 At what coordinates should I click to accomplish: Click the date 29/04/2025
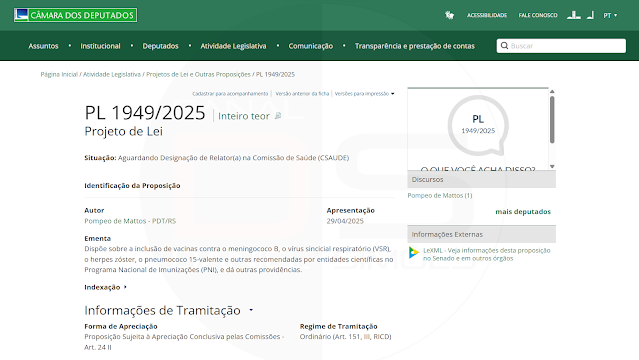tap(345, 221)
